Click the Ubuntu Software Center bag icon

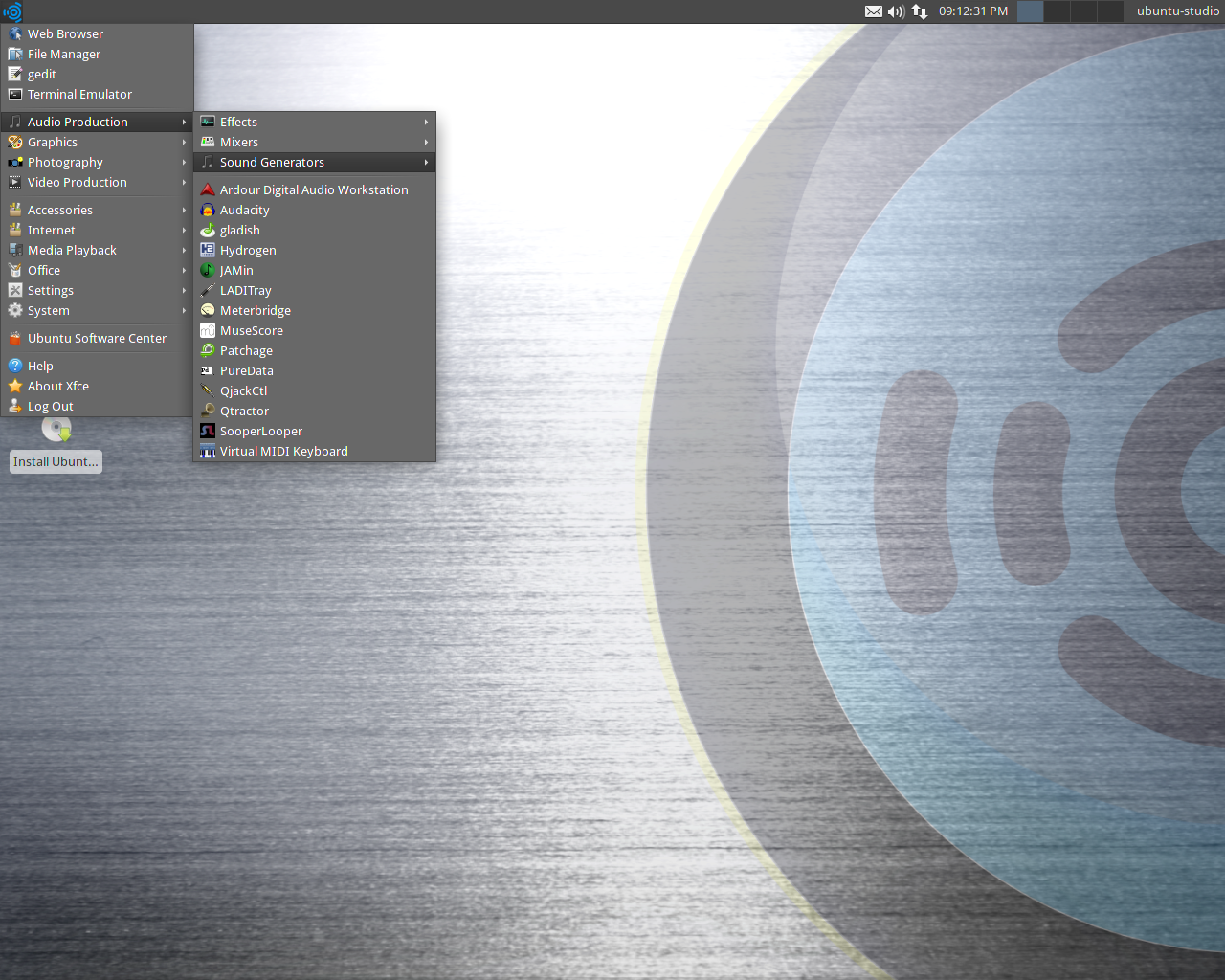(x=15, y=338)
